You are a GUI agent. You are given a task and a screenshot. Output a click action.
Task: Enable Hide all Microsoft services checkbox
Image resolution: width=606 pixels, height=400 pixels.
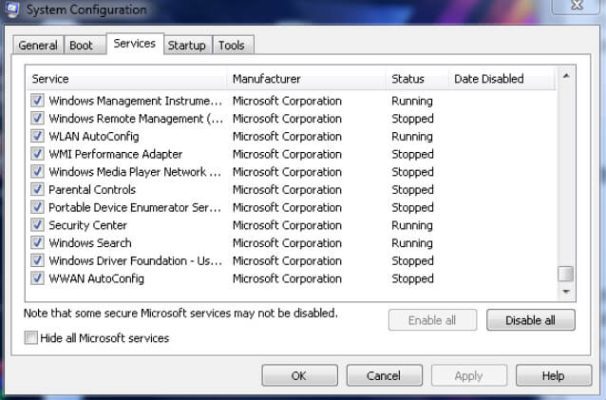pos(31,339)
